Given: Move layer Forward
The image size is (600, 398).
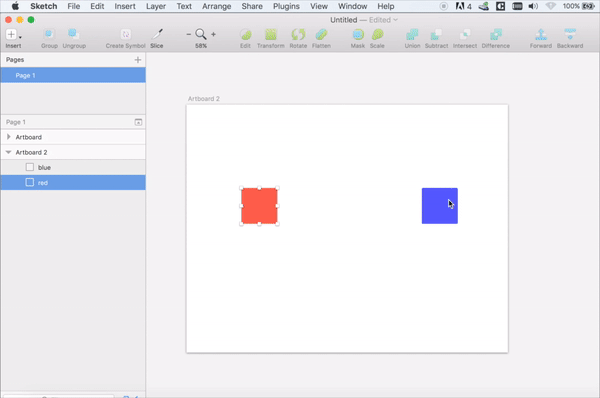Looking at the screenshot, I should click(541, 34).
